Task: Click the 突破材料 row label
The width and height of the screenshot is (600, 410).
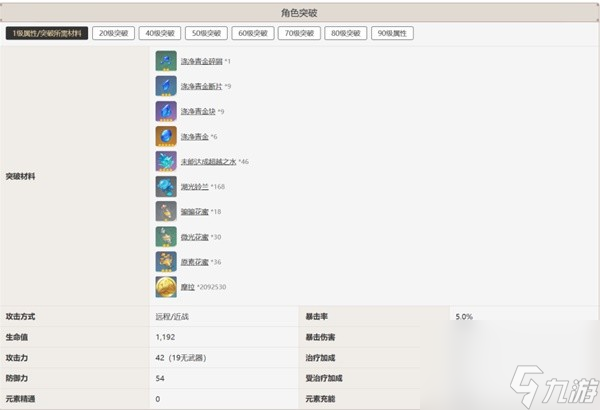Action: point(21,176)
